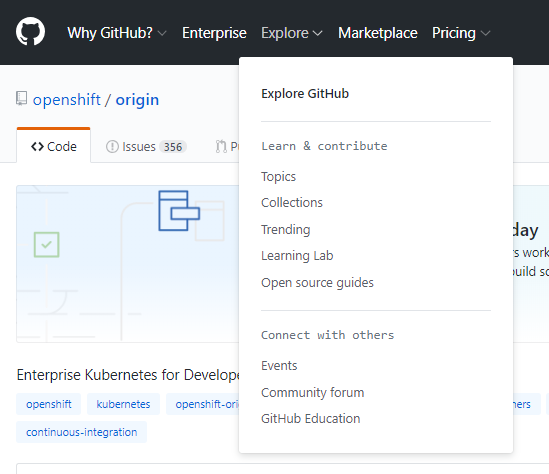Open Community forum menu entry
Screen dimensions: 549x474
(313, 392)
